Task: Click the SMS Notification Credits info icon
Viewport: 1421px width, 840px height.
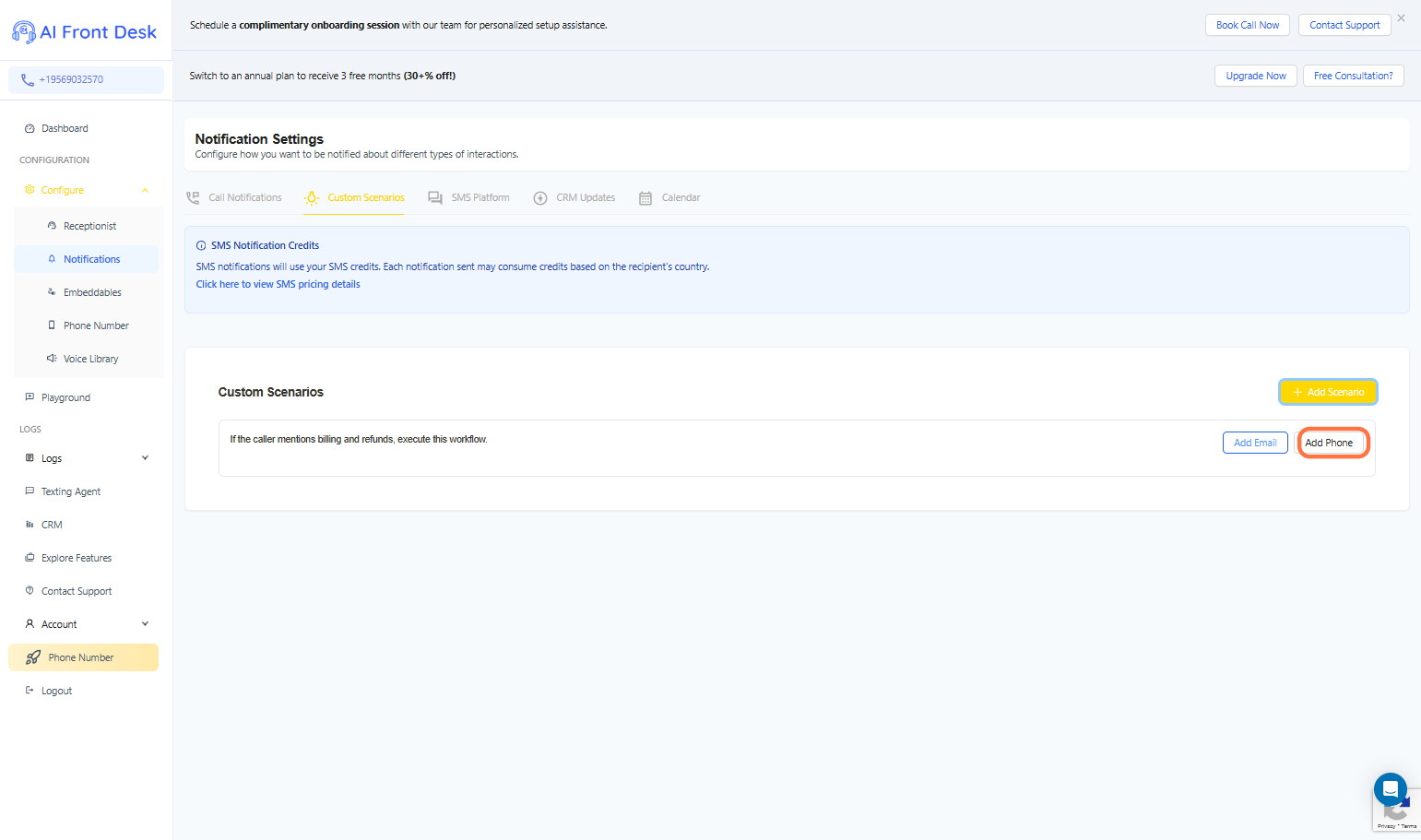Action: click(x=201, y=246)
